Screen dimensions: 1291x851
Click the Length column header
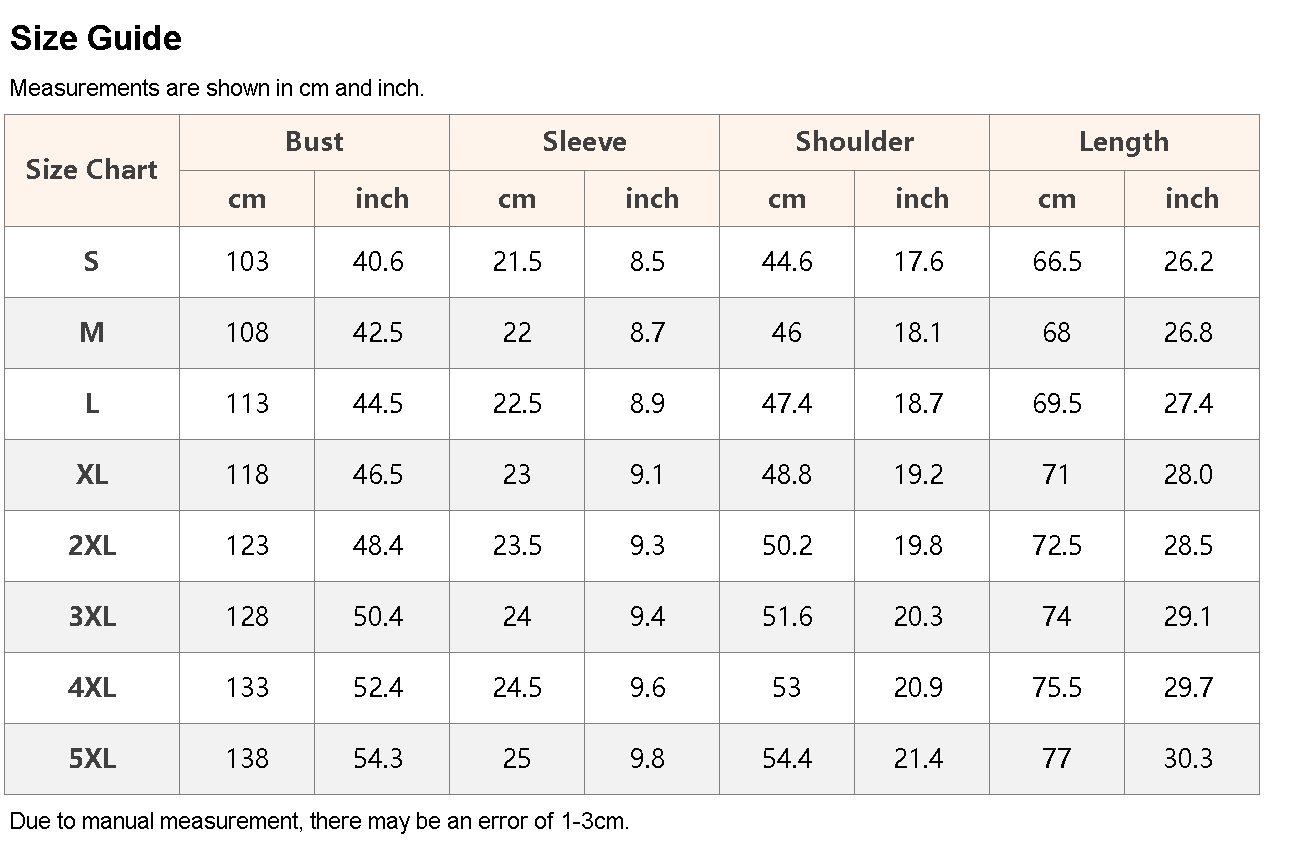click(x=1124, y=142)
